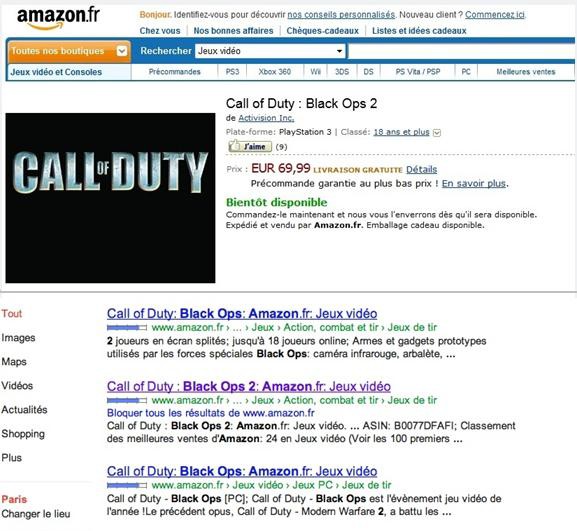Open the PS3 category tab
The height and width of the screenshot is (531, 577).
coord(232,72)
